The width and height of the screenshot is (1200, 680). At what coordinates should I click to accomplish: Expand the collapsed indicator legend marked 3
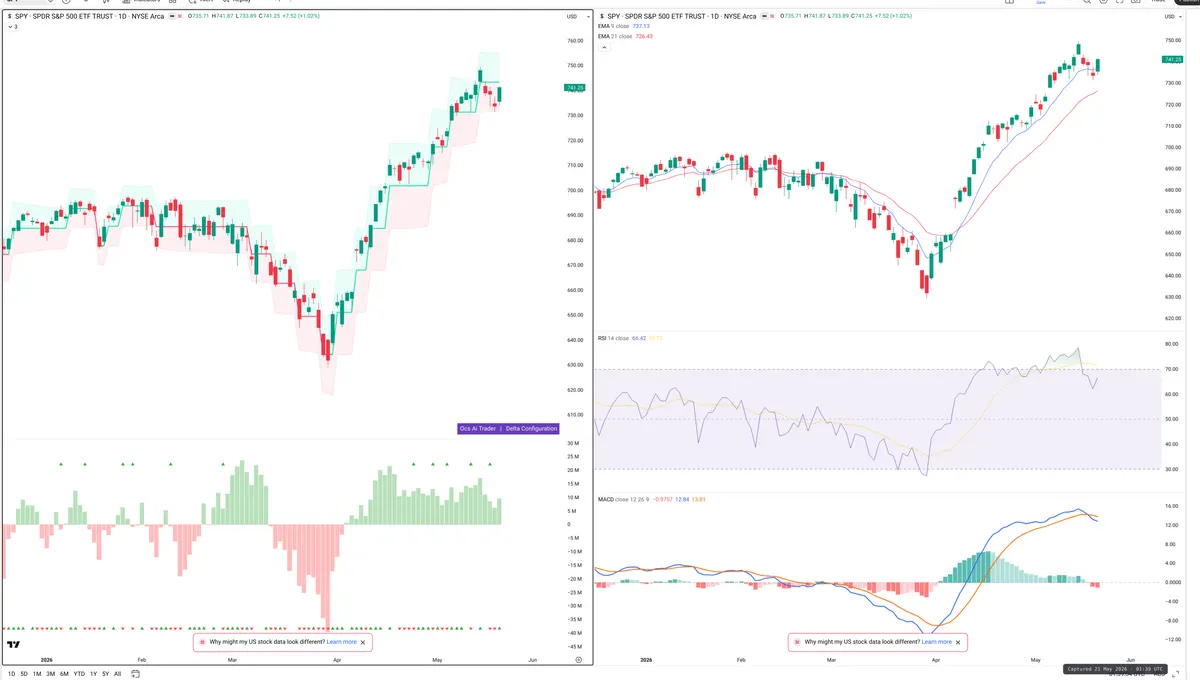tap(13, 26)
